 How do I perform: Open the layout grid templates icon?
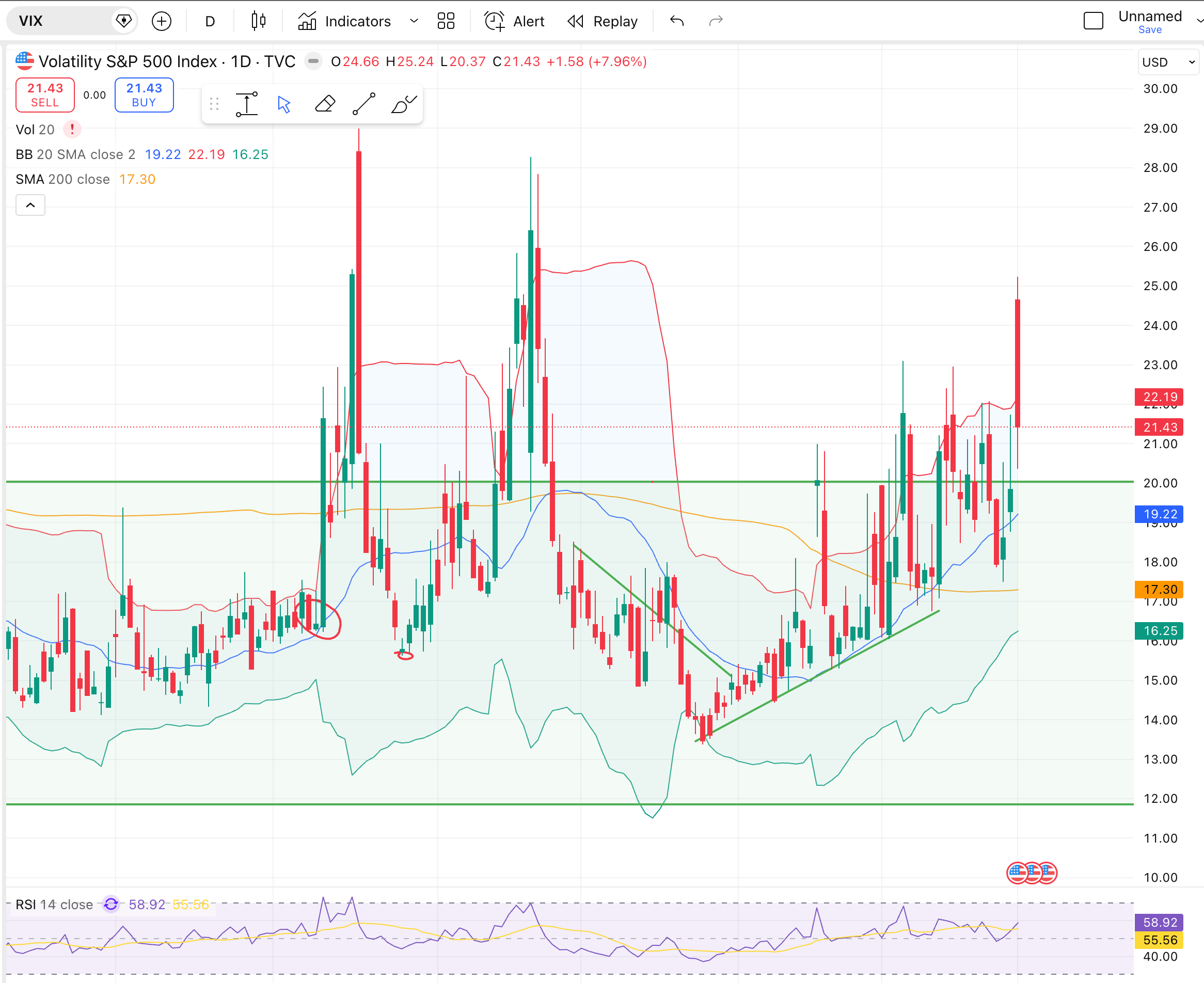446,22
